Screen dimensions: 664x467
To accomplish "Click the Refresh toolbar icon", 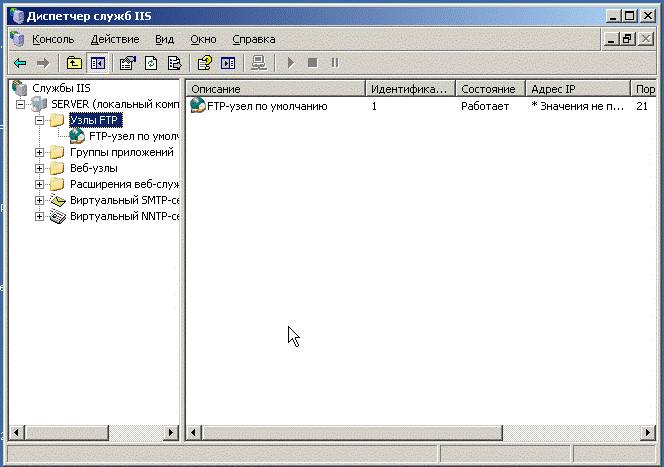I will 151,64.
